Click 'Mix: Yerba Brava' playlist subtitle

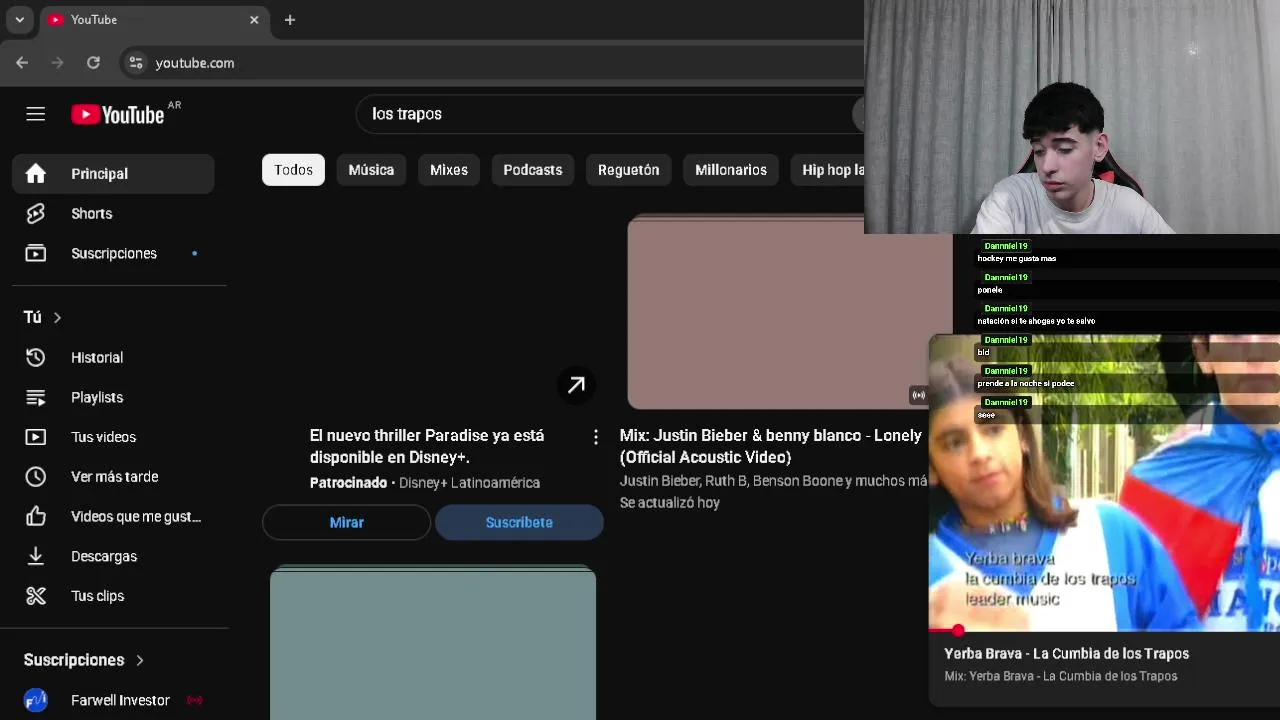[x=1060, y=676]
